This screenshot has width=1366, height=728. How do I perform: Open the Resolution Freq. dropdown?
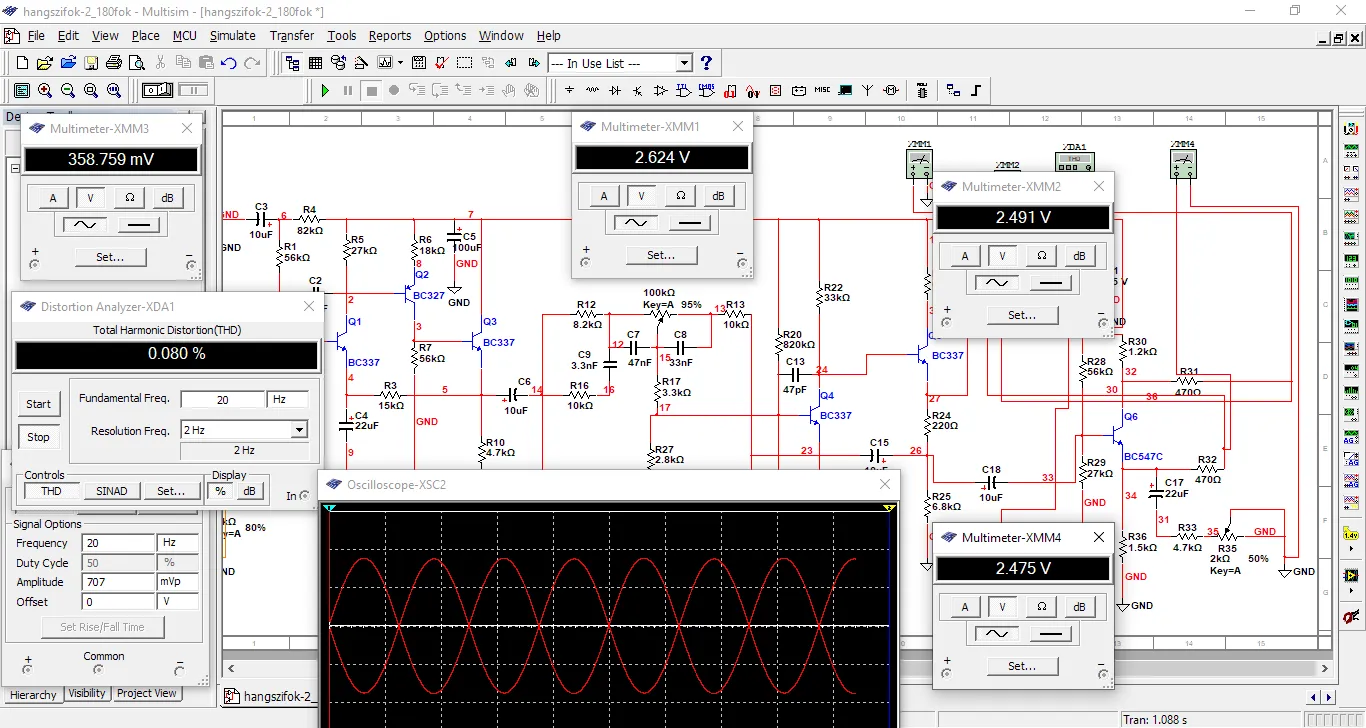(x=298, y=430)
